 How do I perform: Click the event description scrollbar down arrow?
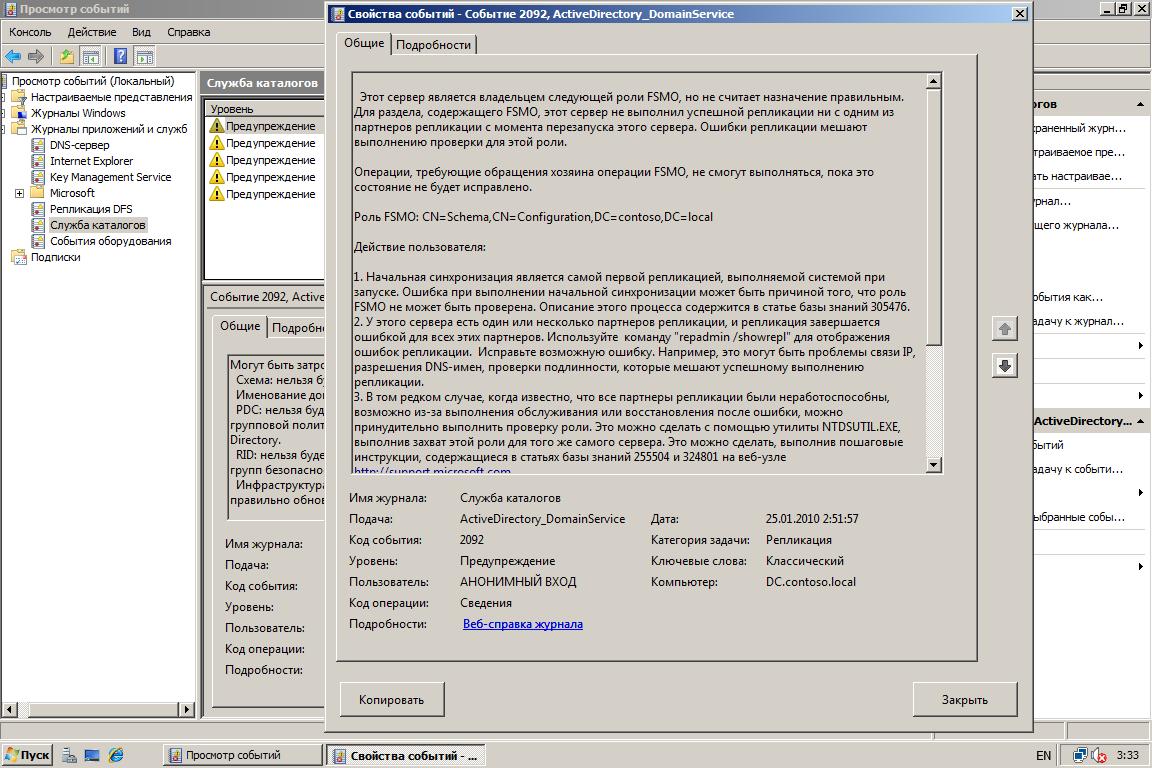pyautogui.click(x=933, y=464)
